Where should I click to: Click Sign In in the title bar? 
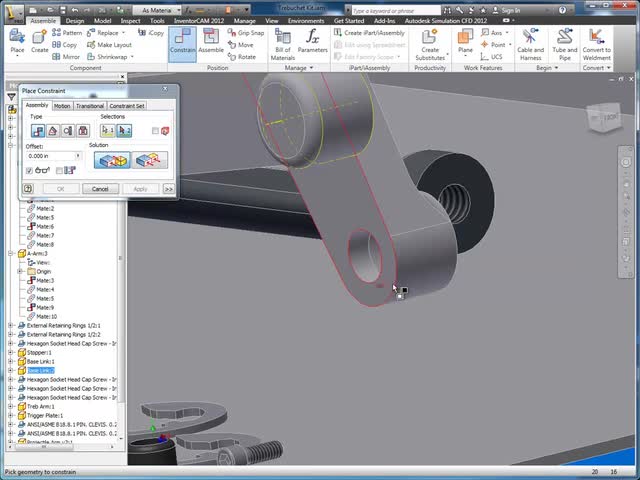(506, 10)
